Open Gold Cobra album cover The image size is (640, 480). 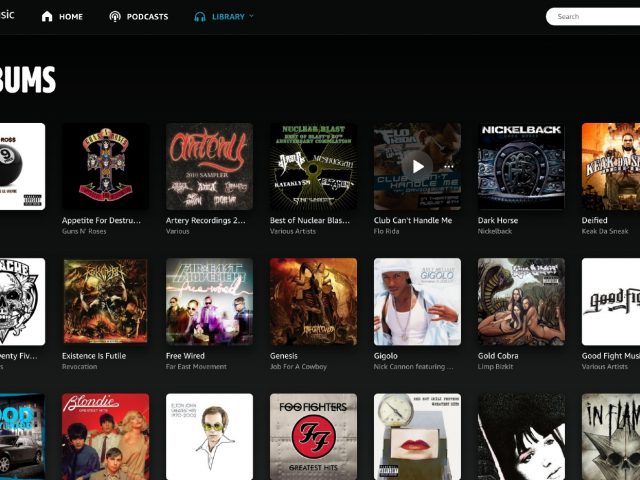point(521,302)
